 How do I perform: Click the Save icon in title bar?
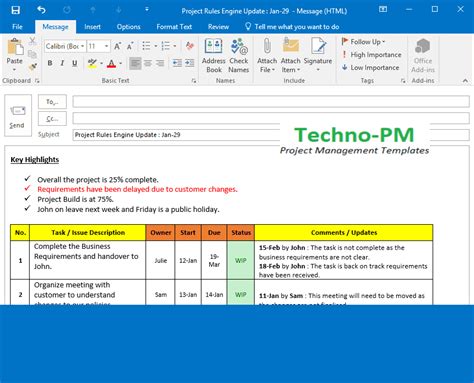[x=15, y=10]
